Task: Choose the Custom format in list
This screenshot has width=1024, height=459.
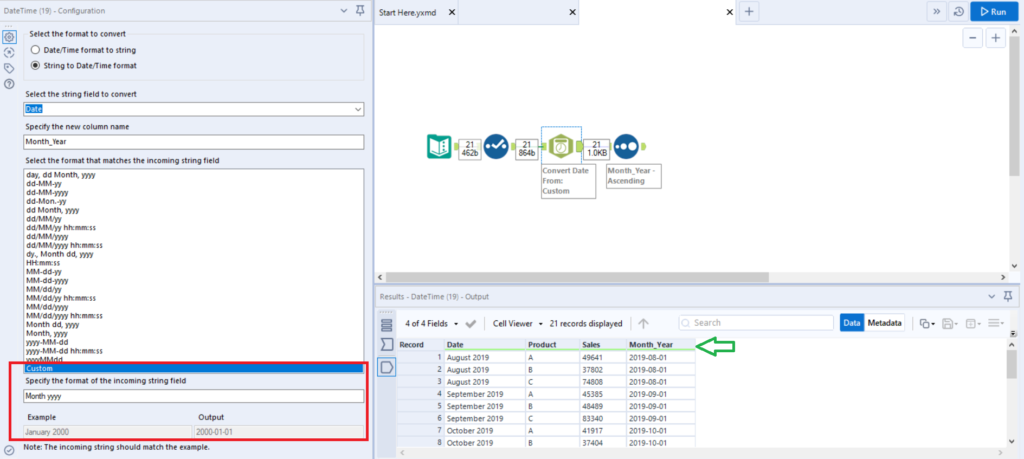Action: (193, 368)
